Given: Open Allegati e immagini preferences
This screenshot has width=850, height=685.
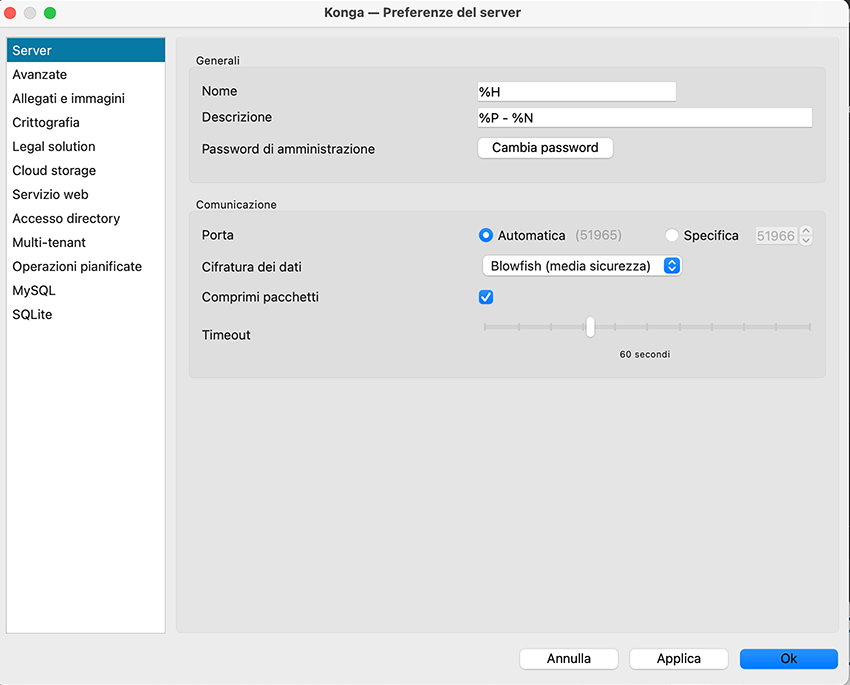Looking at the screenshot, I should [68, 98].
